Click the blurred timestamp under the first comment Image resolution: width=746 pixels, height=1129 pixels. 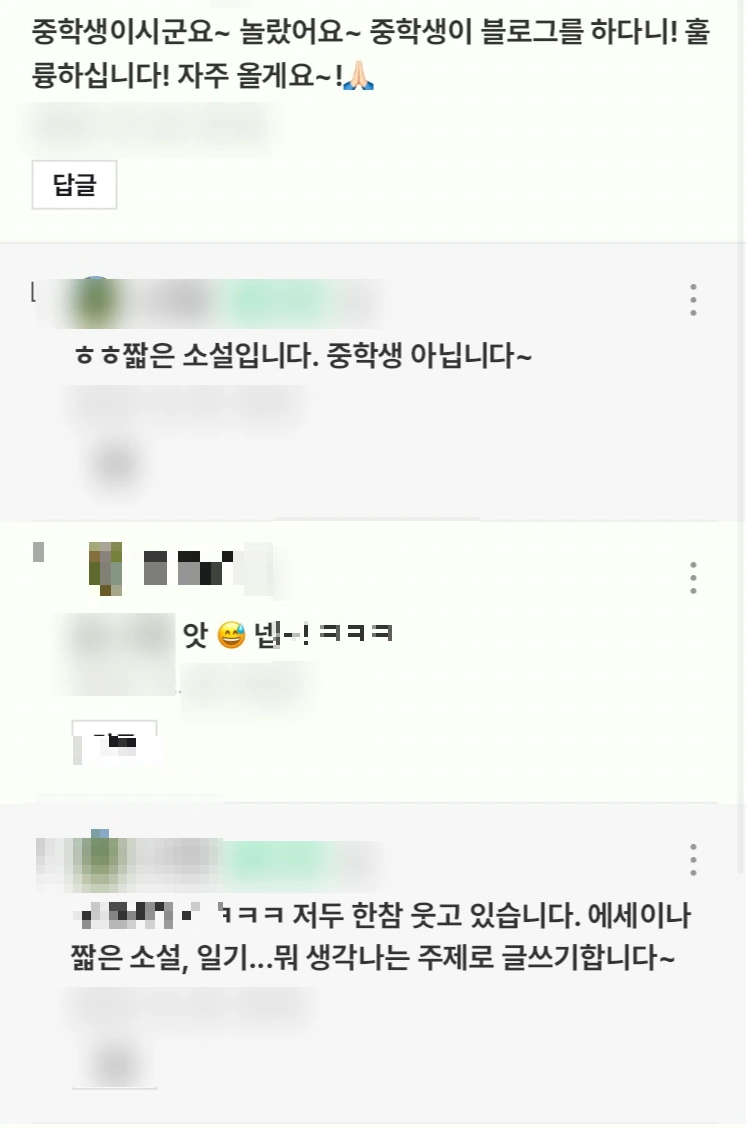[153, 128]
